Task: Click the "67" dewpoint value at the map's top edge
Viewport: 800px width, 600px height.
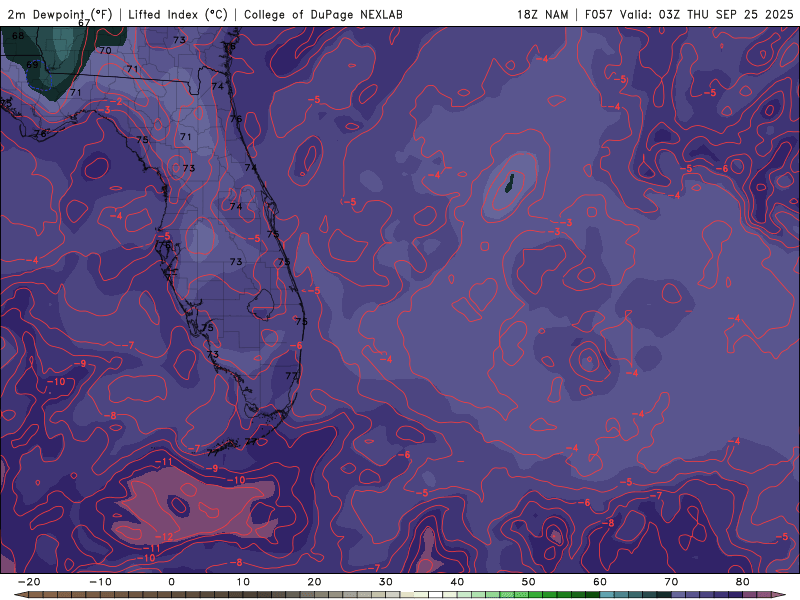Action: pyautogui.click(x=84, y=23)
